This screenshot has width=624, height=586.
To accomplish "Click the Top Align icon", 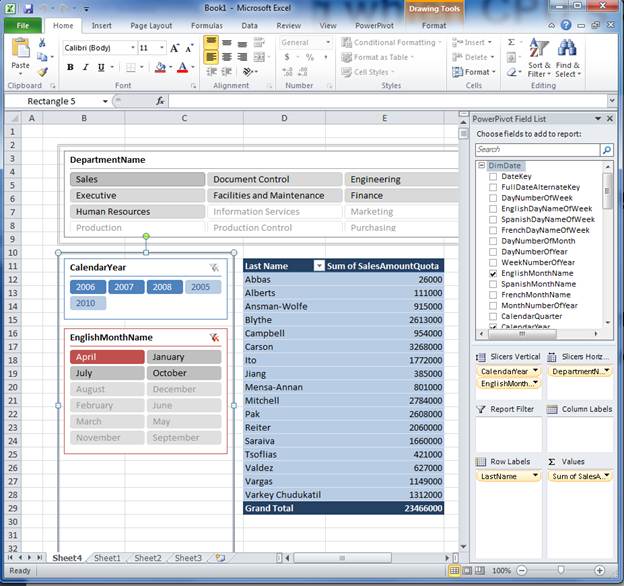I will coord(211,41).
